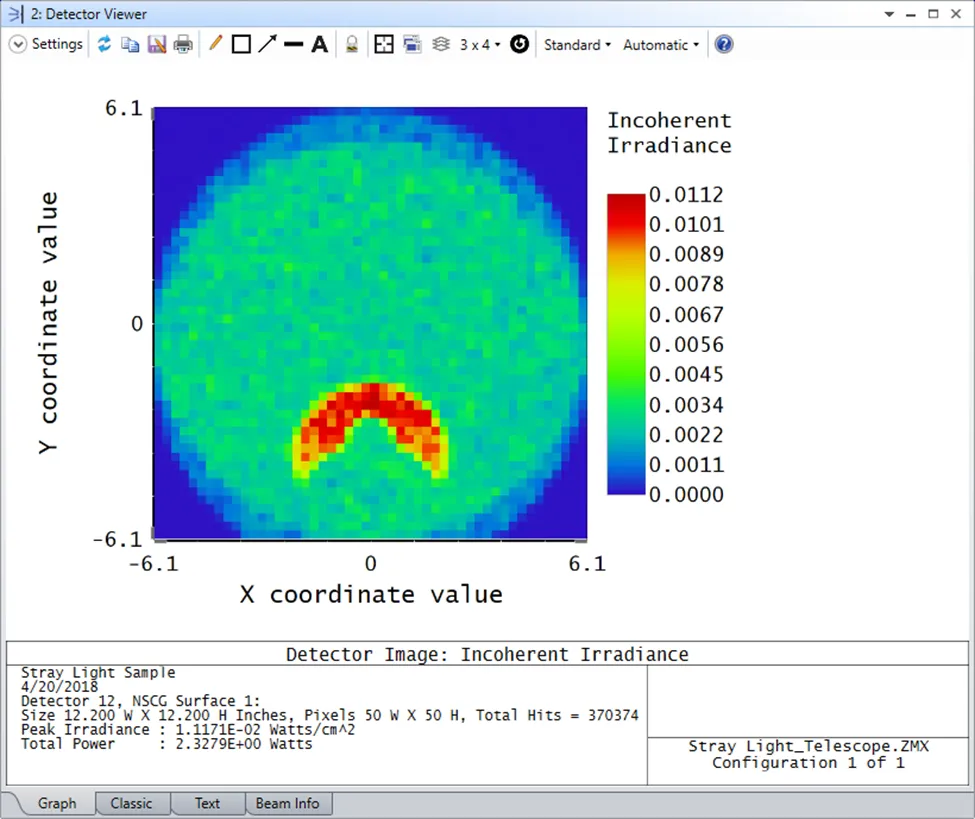This screenshot has height=819, width=975.
Task: Select the text annotation 'A' tool
Action: pyautogui.click(x=319, y=45)
